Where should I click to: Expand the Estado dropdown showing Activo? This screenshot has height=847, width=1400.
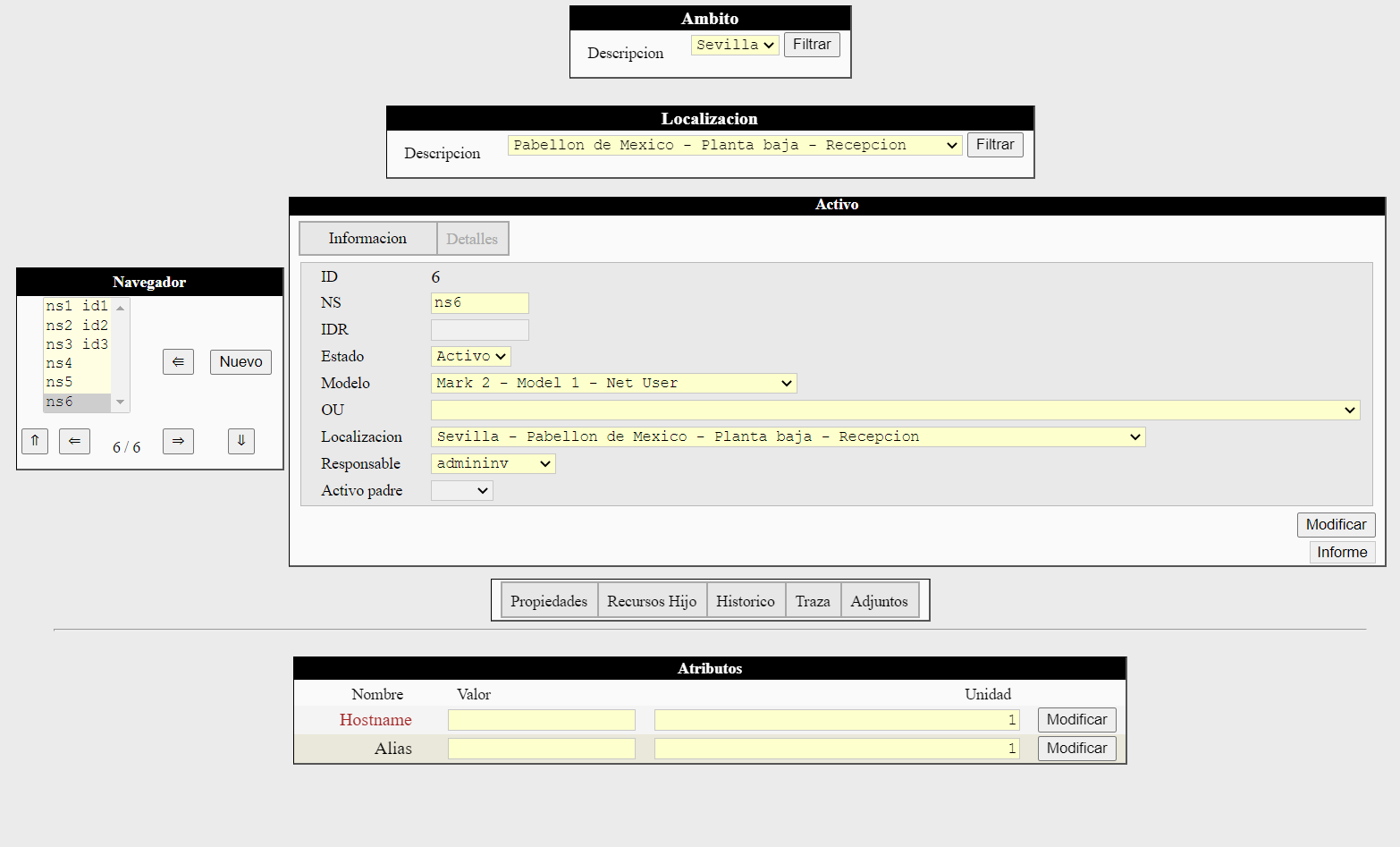[470, 356]
